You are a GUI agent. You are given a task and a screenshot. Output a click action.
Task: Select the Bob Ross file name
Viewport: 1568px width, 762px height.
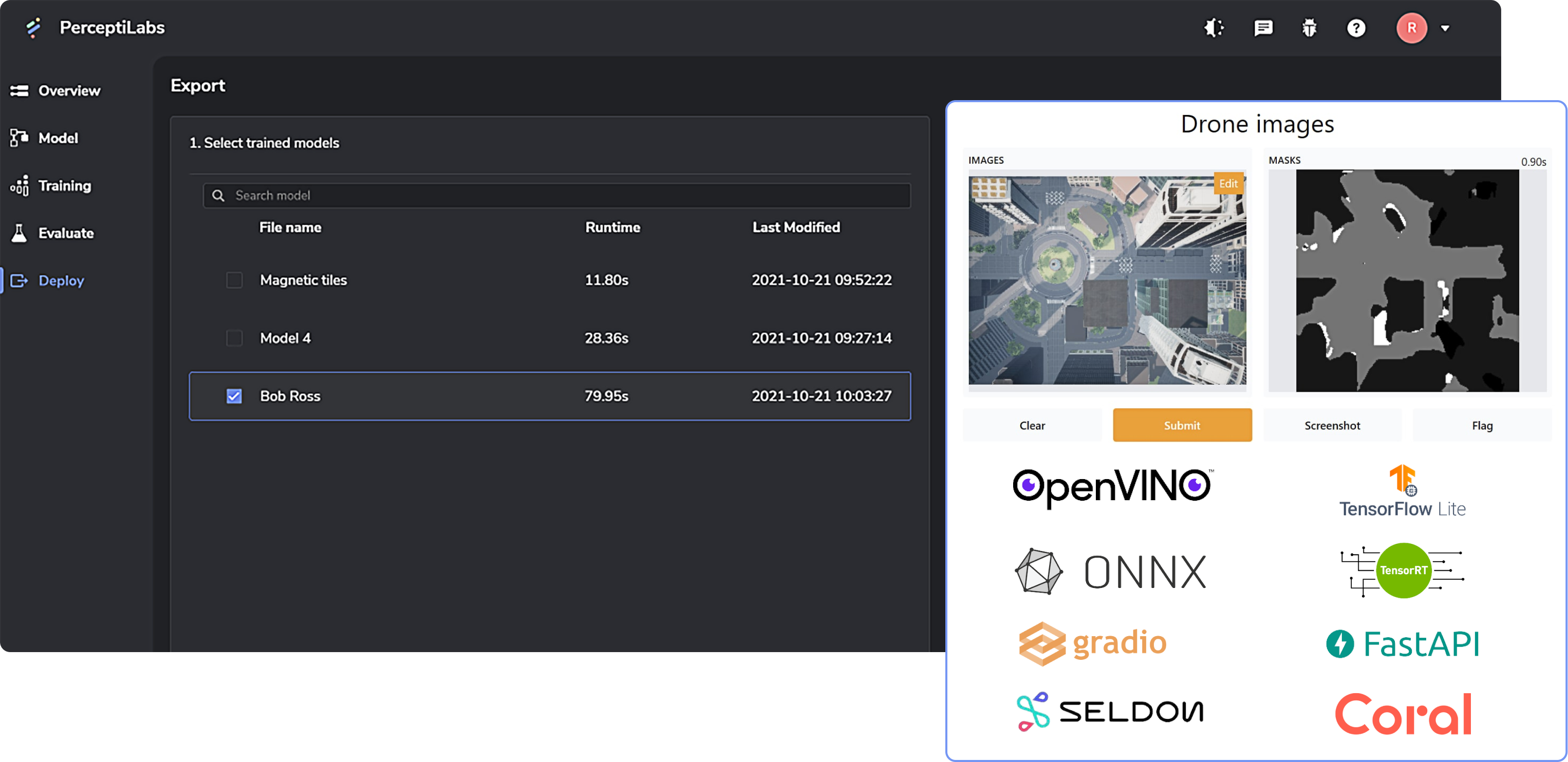[290, 396]
